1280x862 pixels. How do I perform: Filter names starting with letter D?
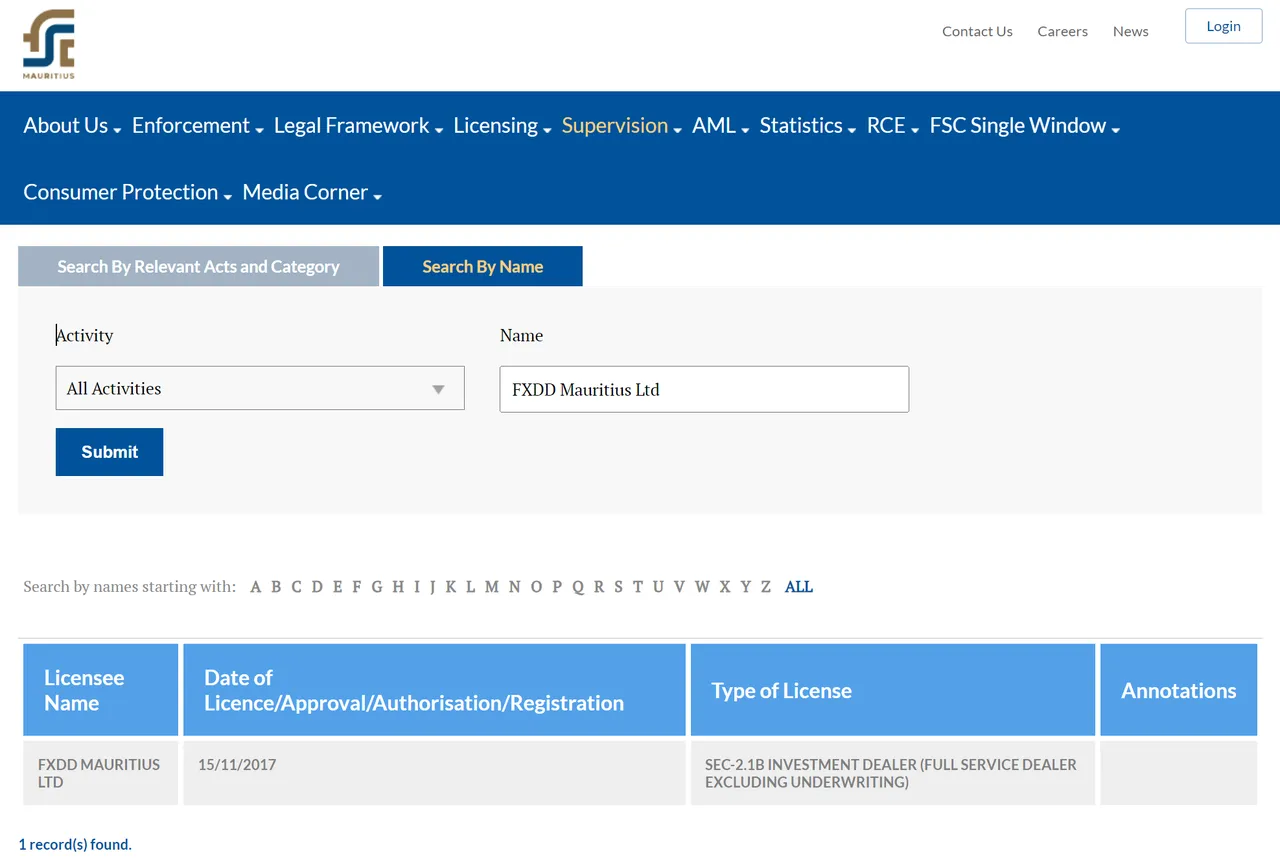[x=317, y=587]
